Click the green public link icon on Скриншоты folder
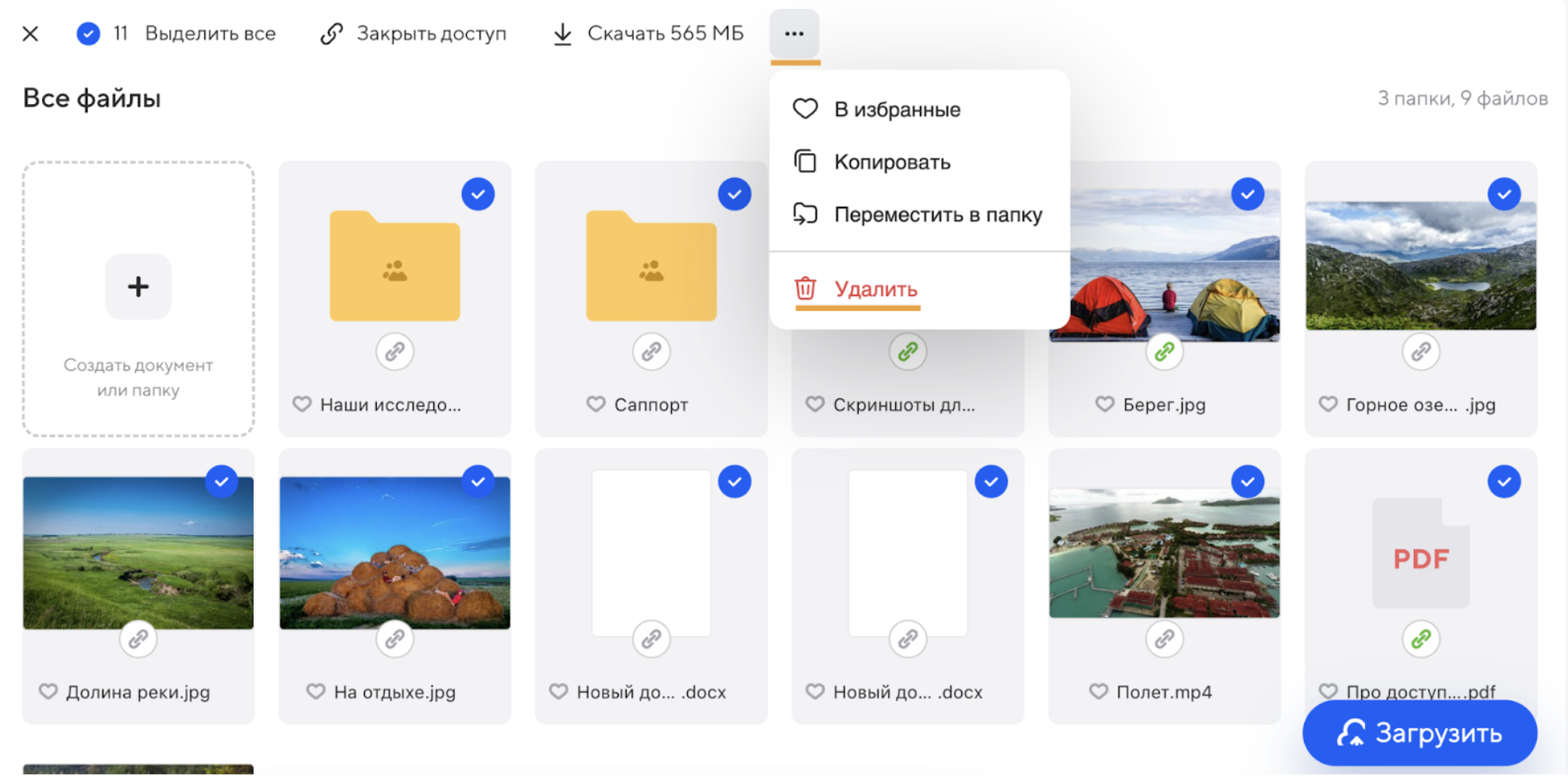Viewport: 1568px width, 776px height. 908,351
